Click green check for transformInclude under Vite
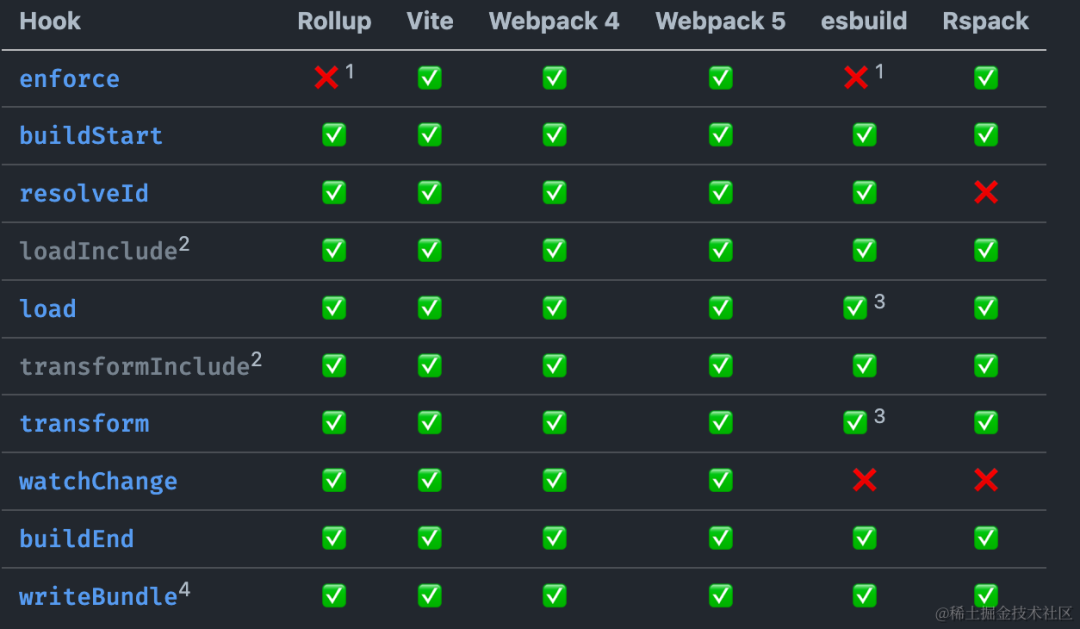1080x629 pixels. (x=430, y=365)
